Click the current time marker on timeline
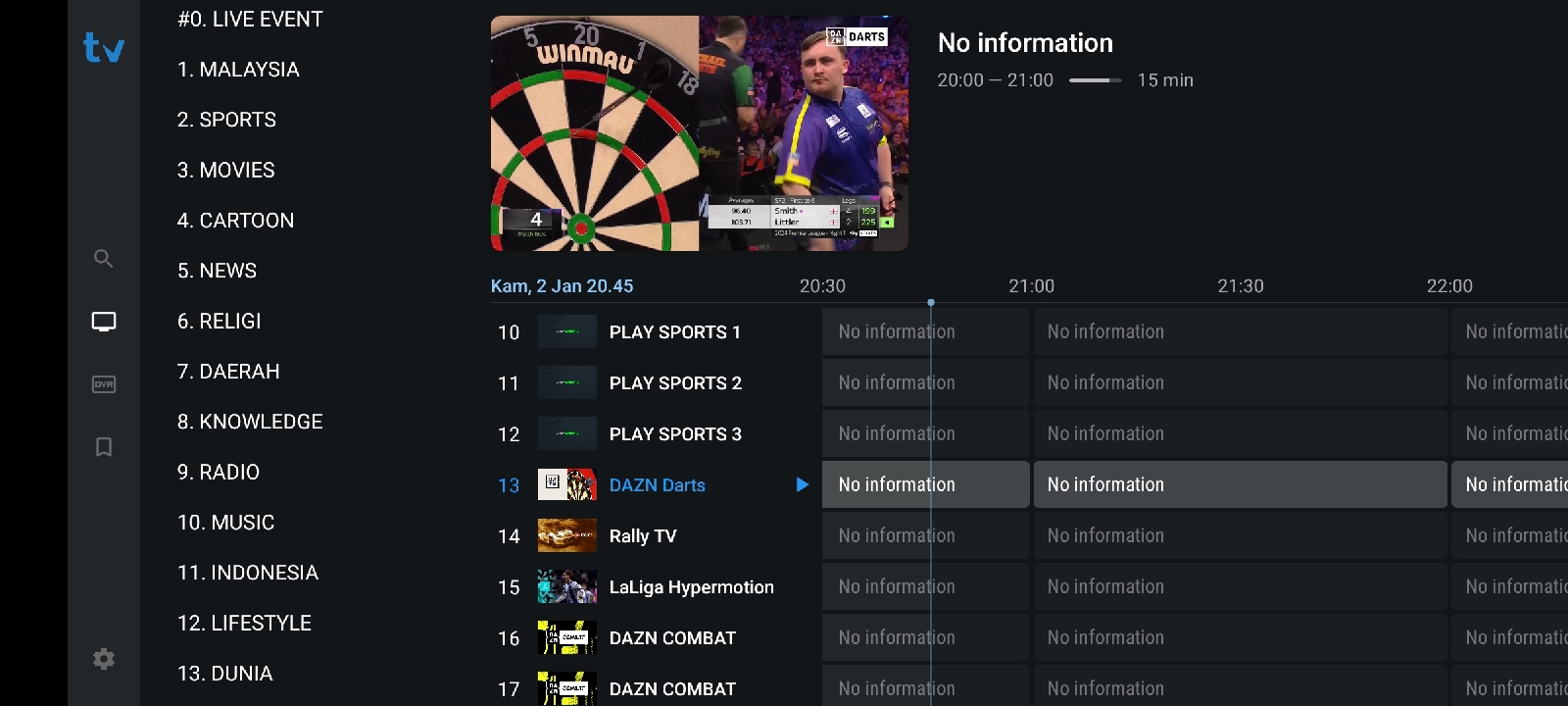The height and width of the screenshot is (706, 1568). pyautogui.click(x=931, y=302)
